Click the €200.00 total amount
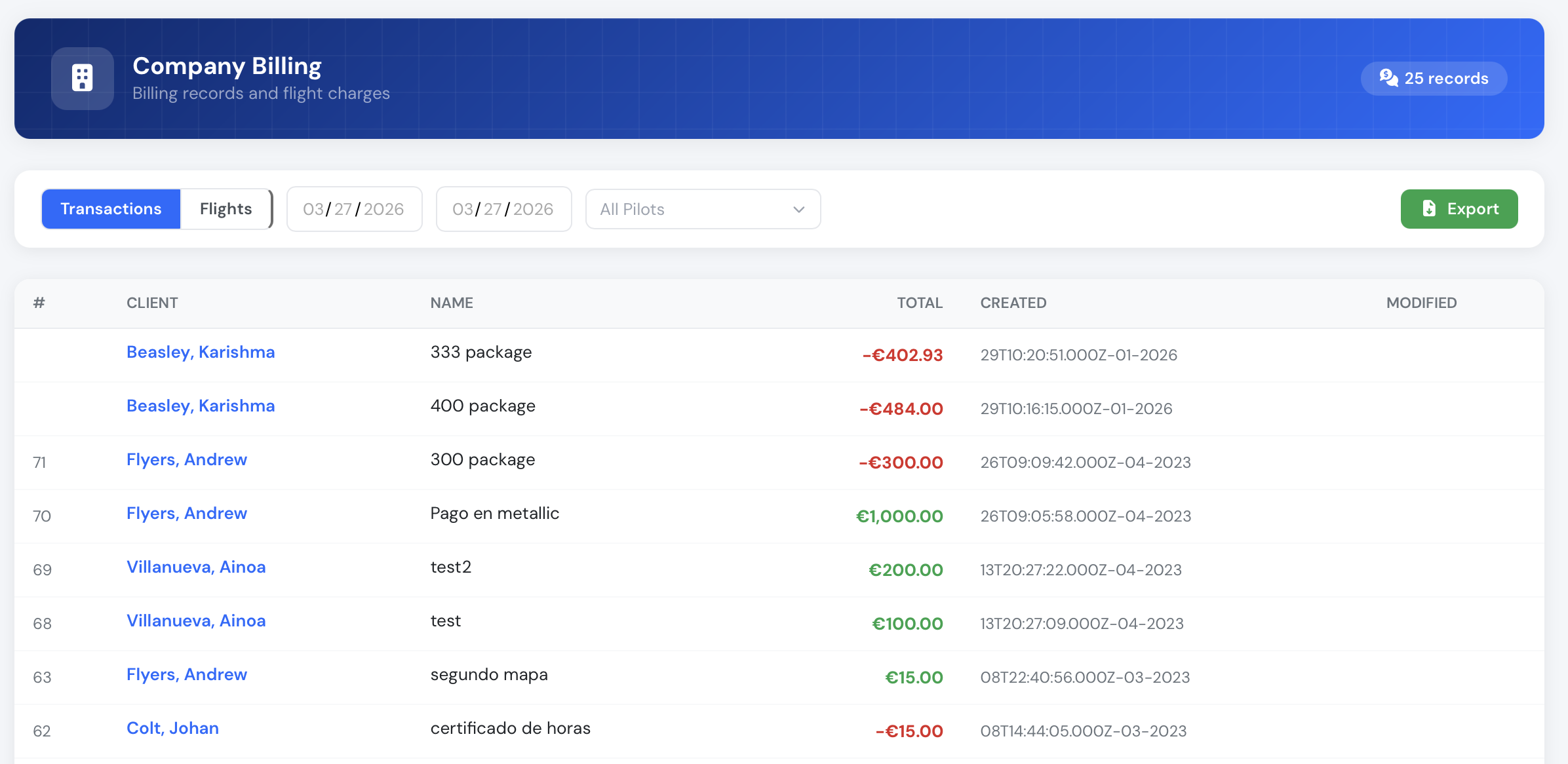 click(906, 570)
